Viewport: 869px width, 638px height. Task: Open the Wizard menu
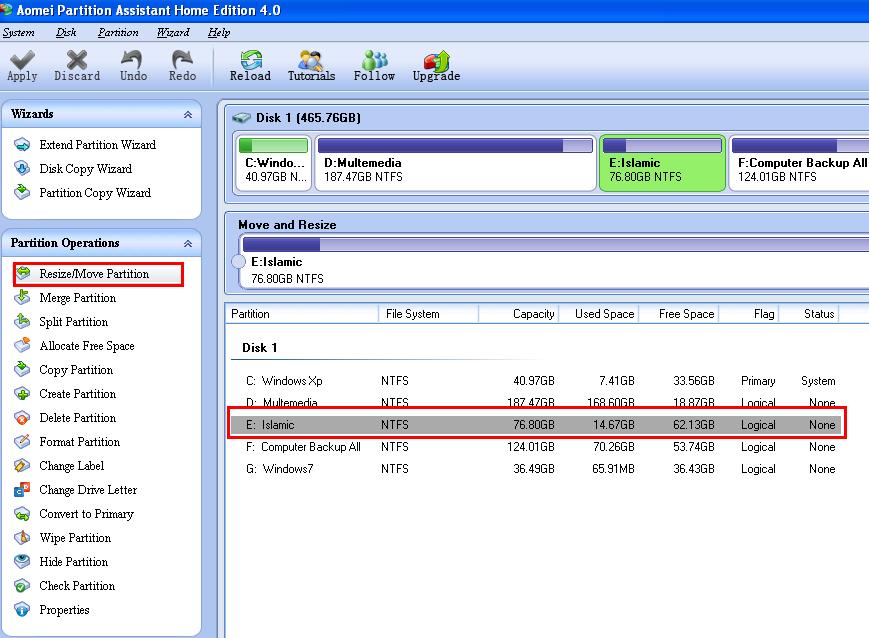tap(173, 33)
